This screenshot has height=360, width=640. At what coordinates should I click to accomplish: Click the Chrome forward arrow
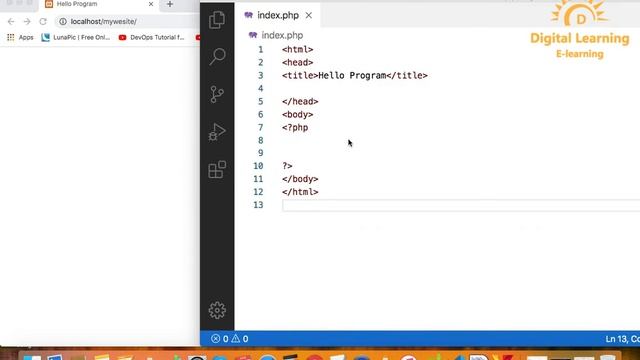(27, 22)
